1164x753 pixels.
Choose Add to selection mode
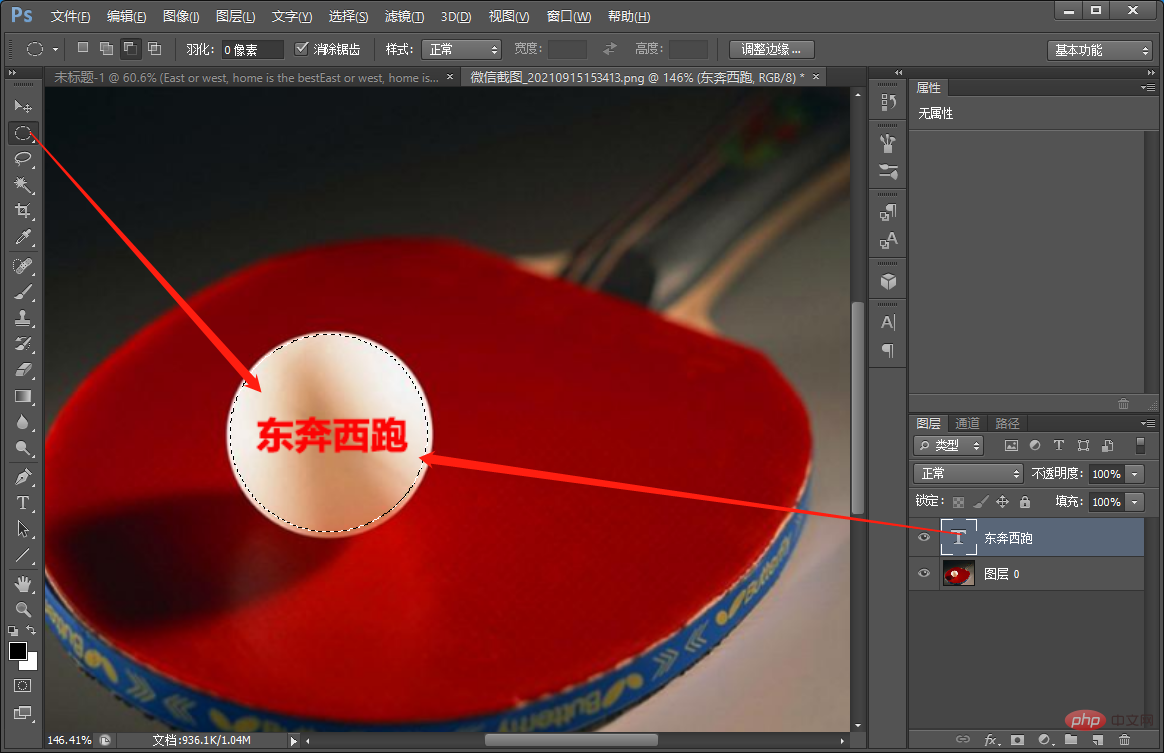[x=107, y=48]
